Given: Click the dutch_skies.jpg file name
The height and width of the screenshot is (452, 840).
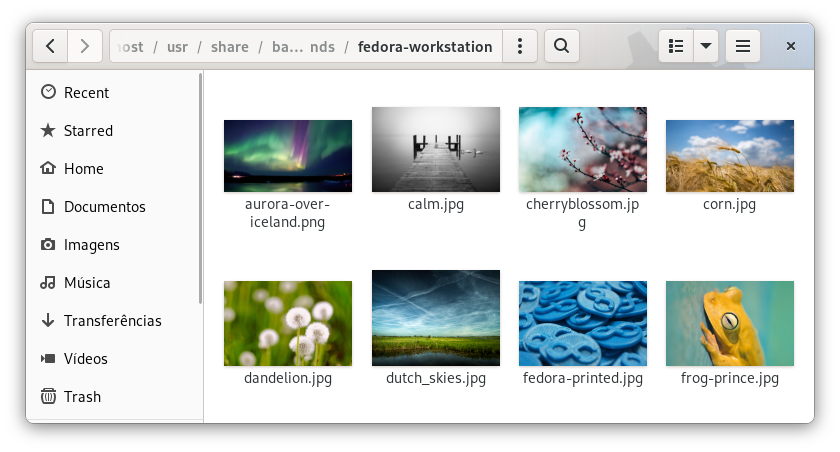Looking at the screenshot, I should point(436,378).
